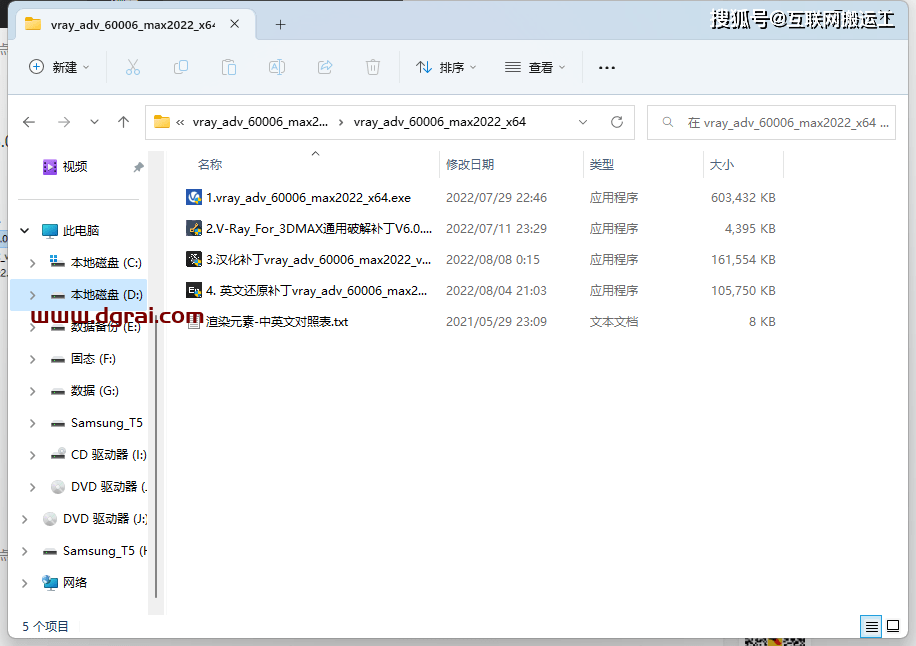Open the 查看 view dropdown
This screenshot has width=916, height=646.
click(x=535, y=68)
